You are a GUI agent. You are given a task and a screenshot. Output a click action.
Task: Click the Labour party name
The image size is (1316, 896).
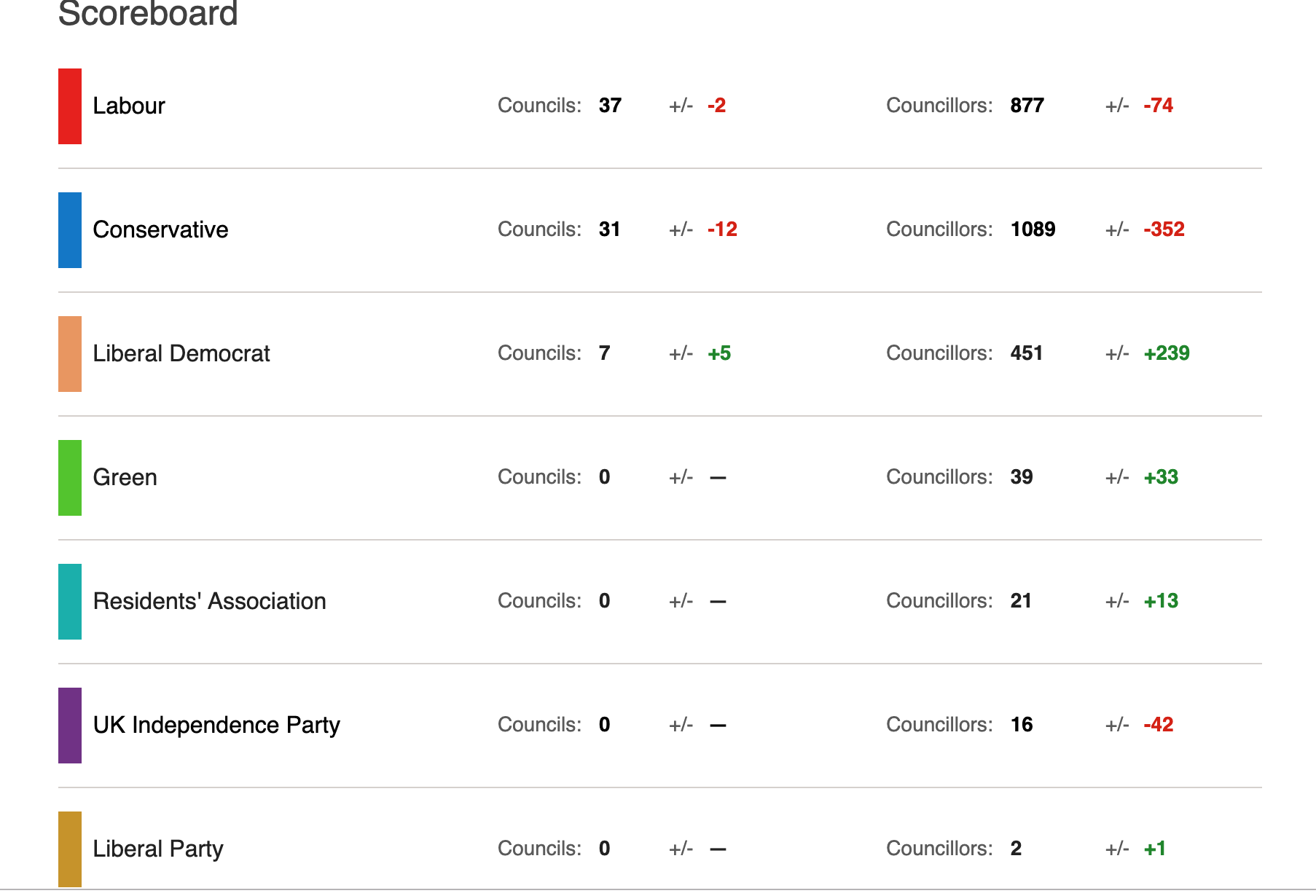pos(129,106)
